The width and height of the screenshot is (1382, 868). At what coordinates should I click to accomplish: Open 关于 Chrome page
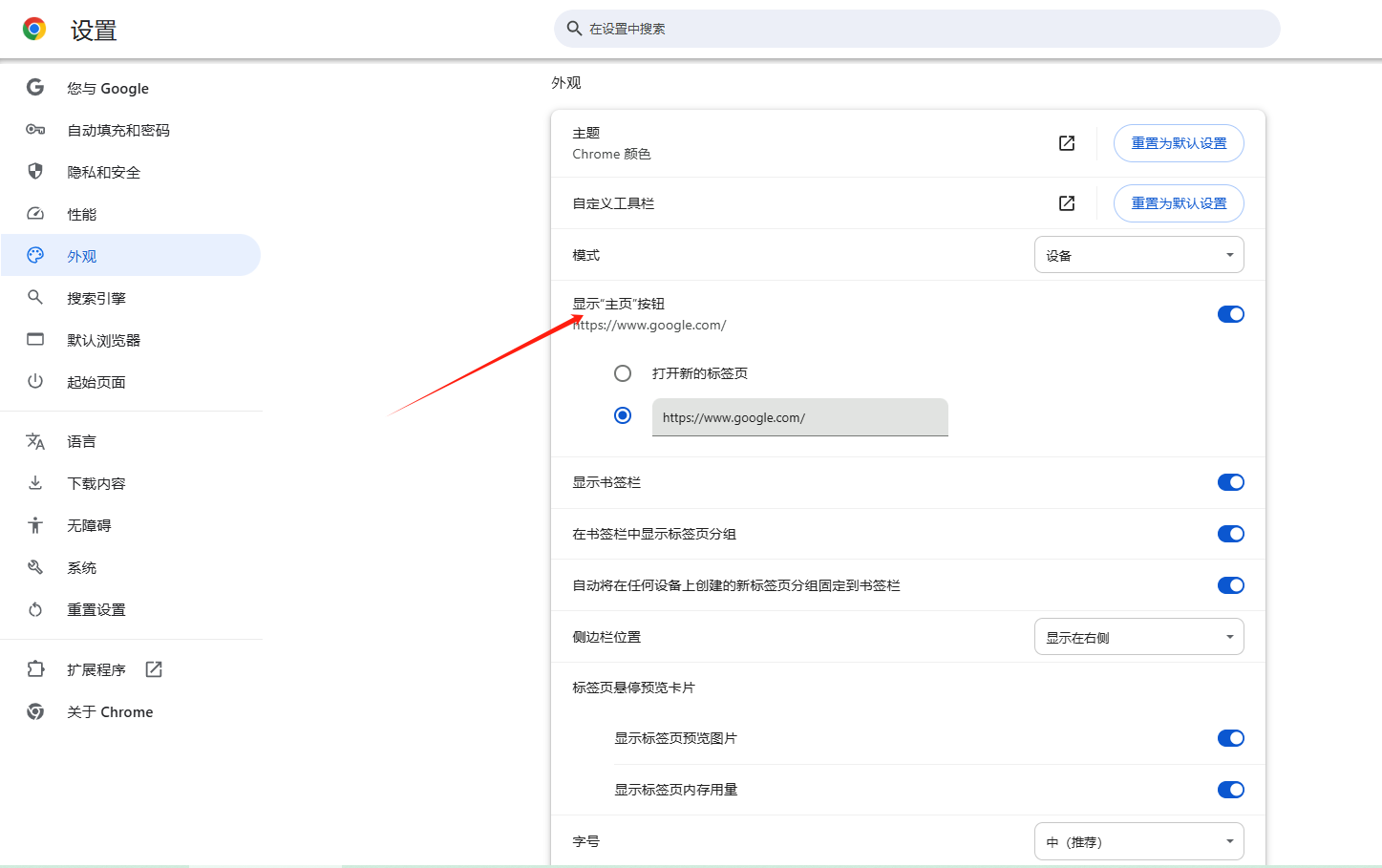(130, 711)
